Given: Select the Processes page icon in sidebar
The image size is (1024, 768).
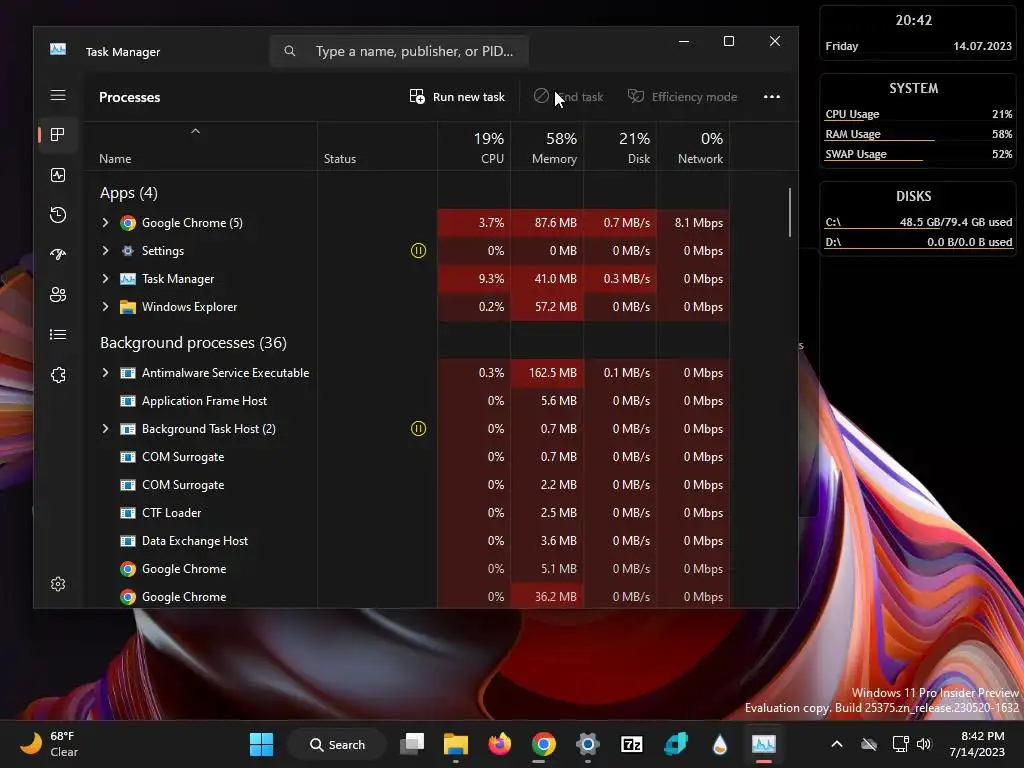Looking at the screenshot, I should click(58, 135).
